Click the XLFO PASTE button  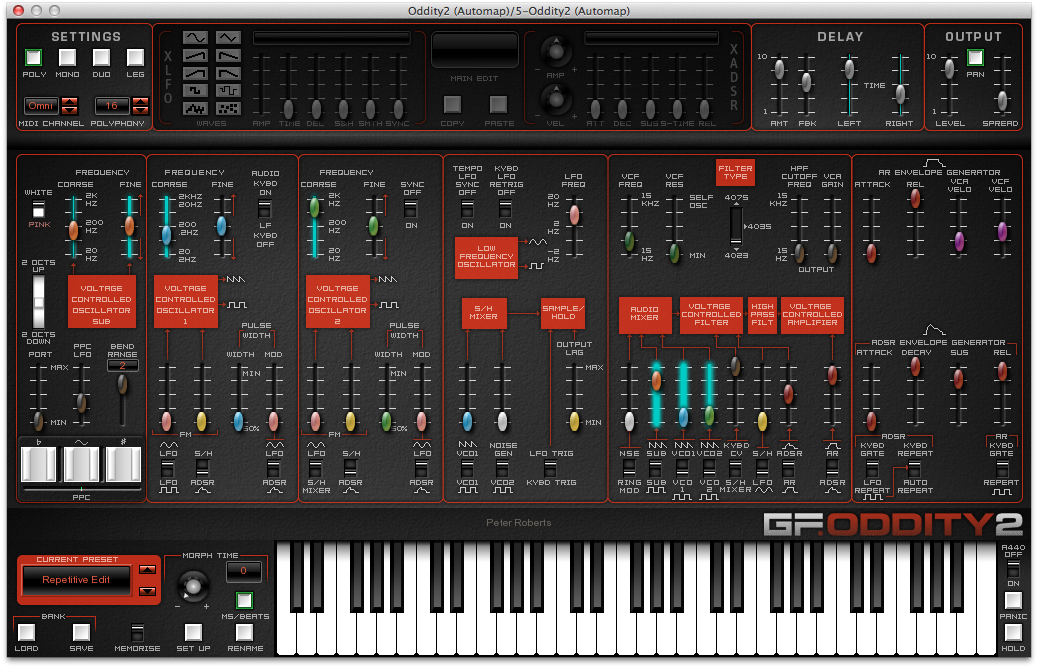click(x=498, y=104)
